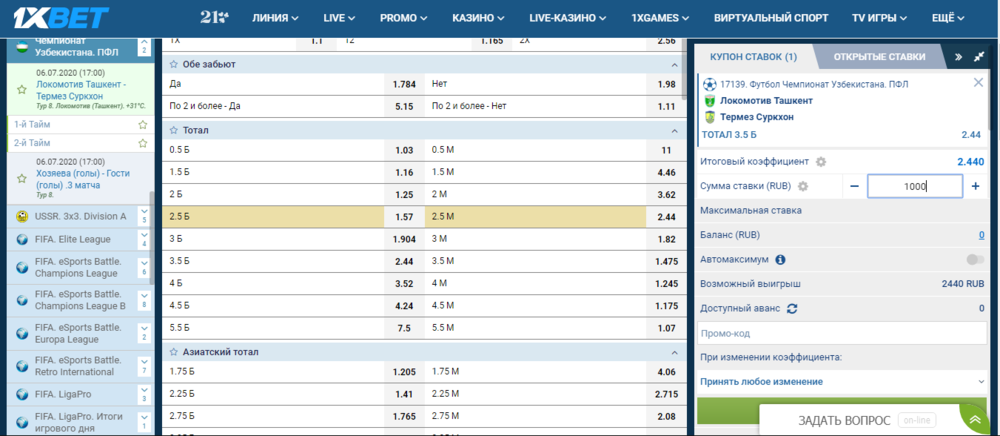This screenshot has height=436, width=1000.
Task: Collapse the bet slip panel icon
Action: coord(980,57)
